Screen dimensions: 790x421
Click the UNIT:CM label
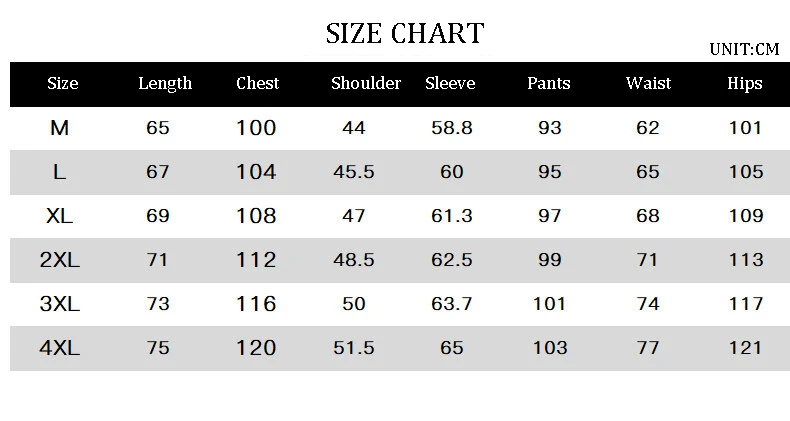(743, 49)
